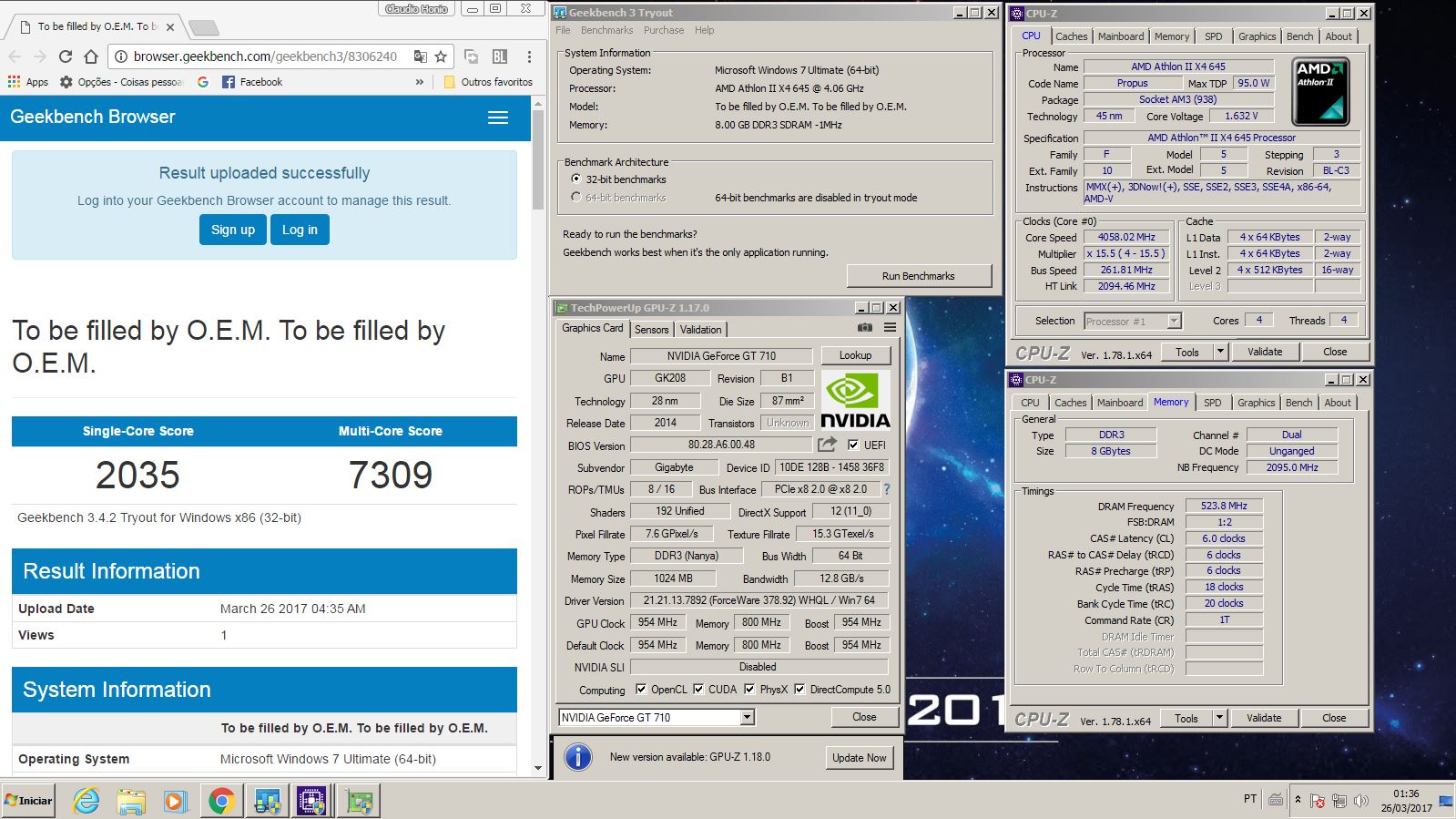This screenshot has width=1456, height=819.
Task: Open a new Chrome tab
Action: (203, 27)
